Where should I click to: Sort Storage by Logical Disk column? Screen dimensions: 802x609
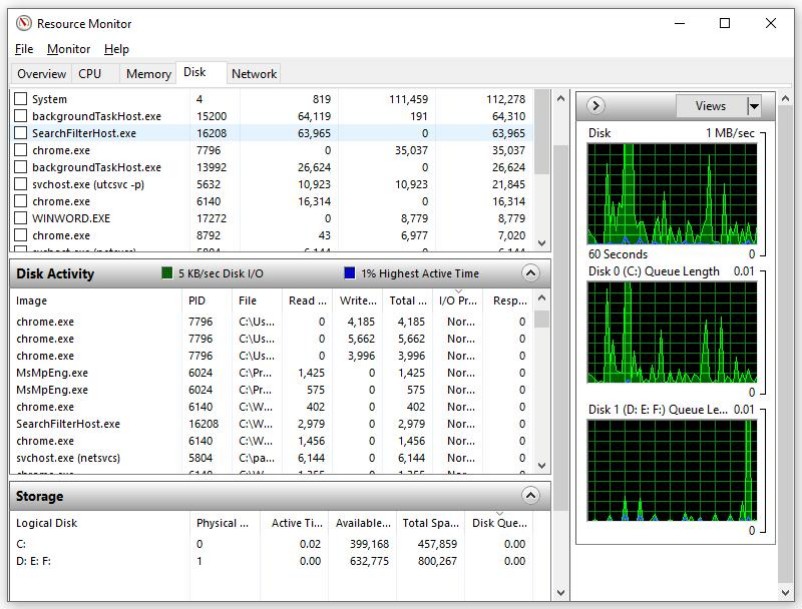(100, 523)
